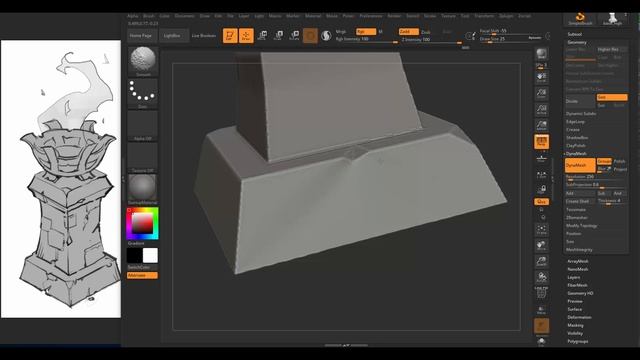Toggle the Smt option next to Divide
This screenshot has height=360, width=640.
tap(611, 97)
